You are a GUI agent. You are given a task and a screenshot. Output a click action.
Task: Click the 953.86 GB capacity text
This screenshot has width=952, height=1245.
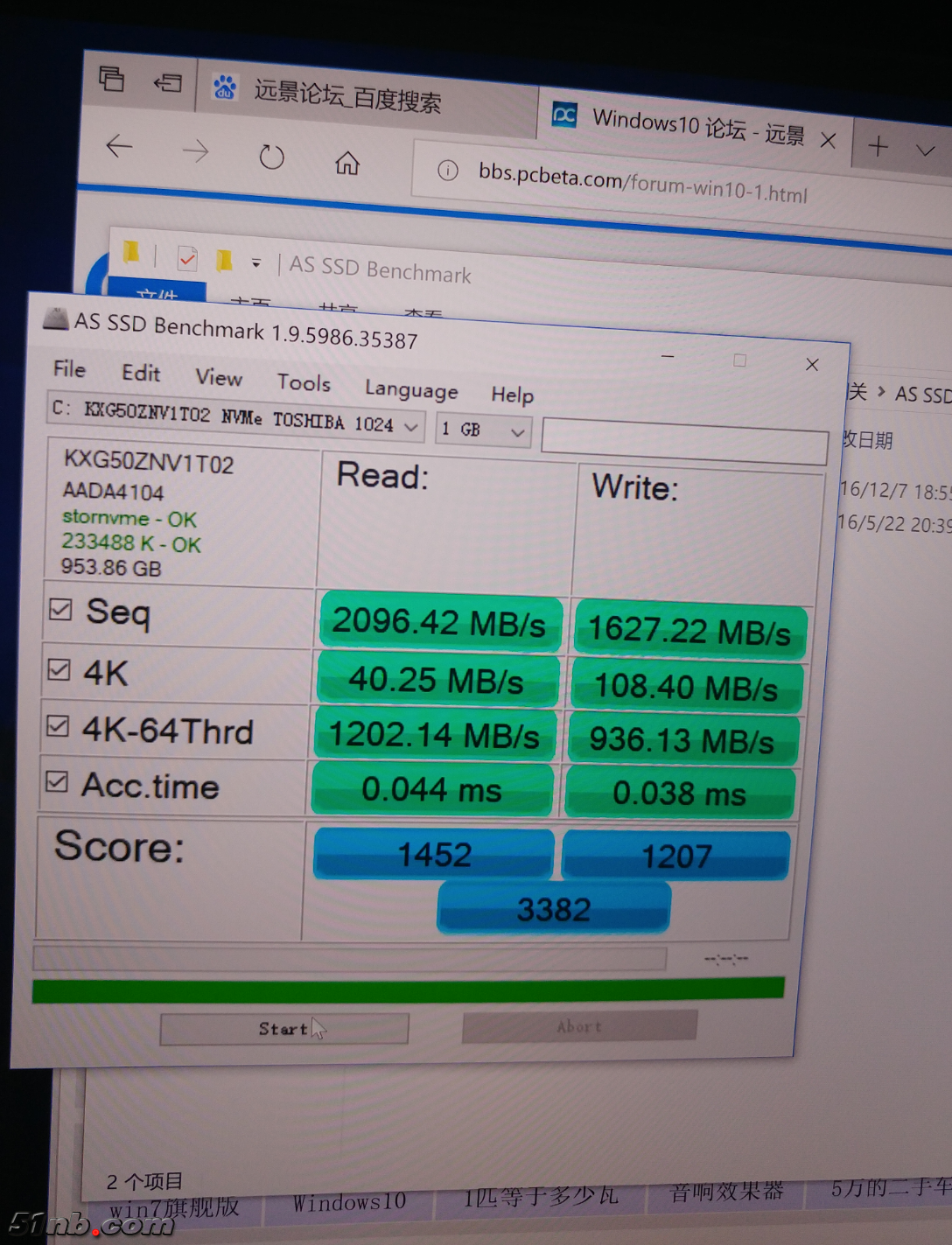(x=111, y=568)
